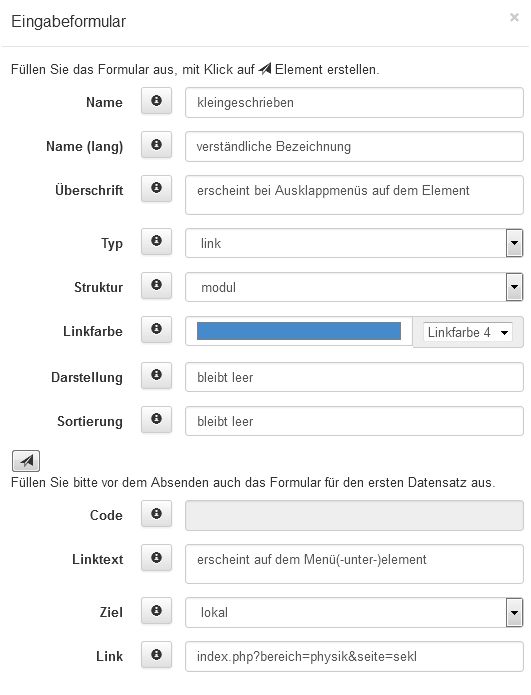The height and width of the screenshot is (695, 531).
Task: Click the Struktur info icon
Action: pyautogui.click(x=156, y=286)
